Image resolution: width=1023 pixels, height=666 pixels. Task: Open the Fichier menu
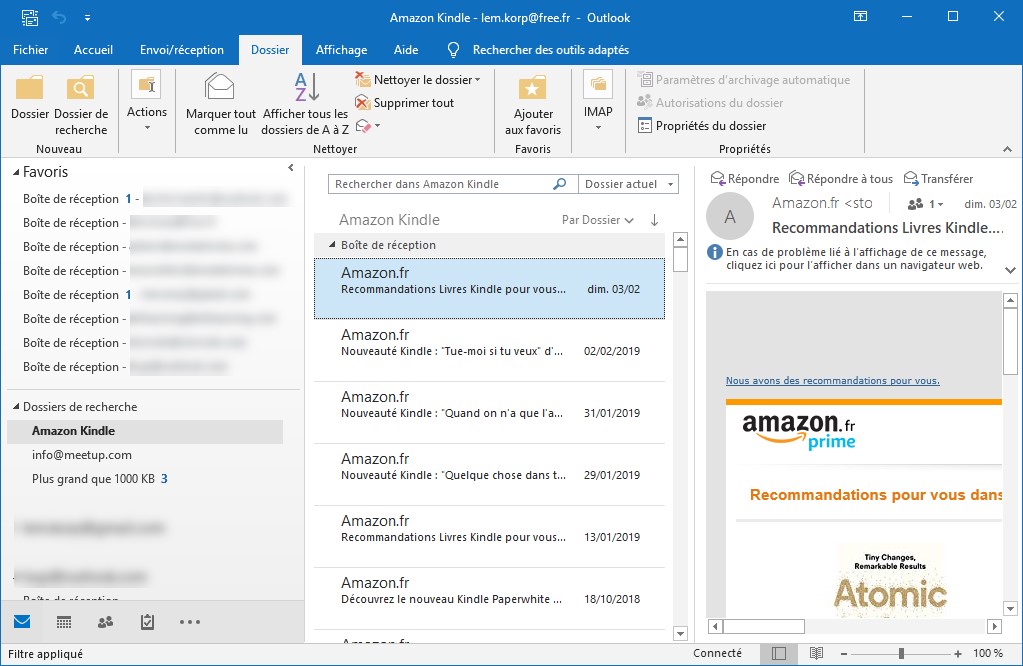pos(30,50)
